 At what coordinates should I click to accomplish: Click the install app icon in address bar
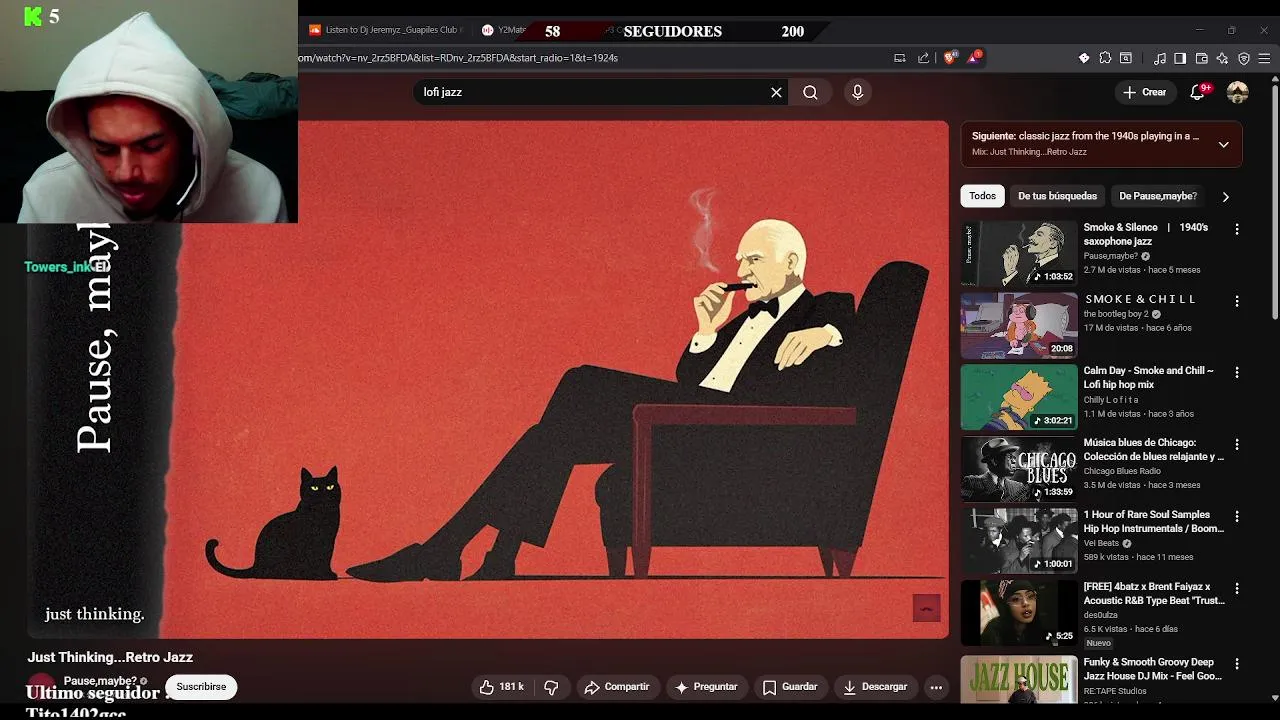click(899, 58)
